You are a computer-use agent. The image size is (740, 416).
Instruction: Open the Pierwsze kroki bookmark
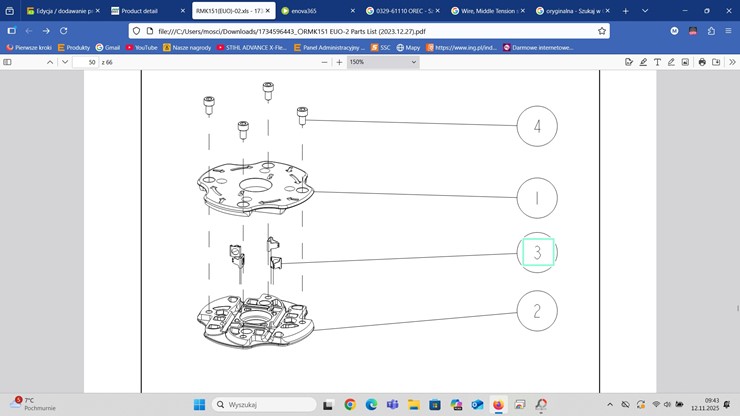29,47
